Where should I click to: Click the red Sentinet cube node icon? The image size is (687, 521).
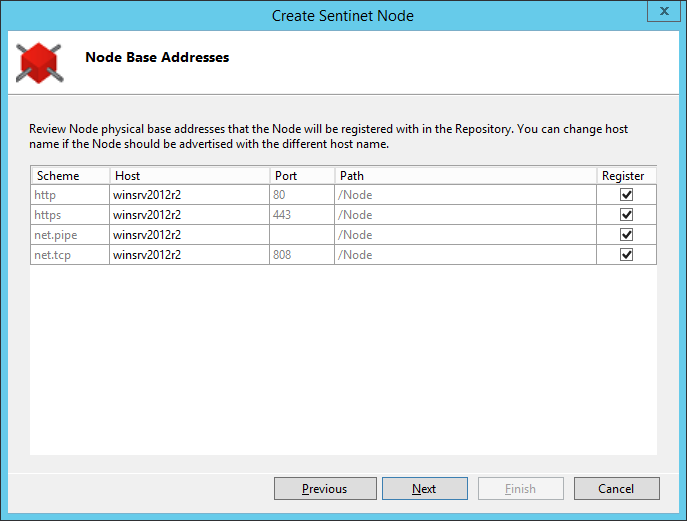[x=39, y=63]
